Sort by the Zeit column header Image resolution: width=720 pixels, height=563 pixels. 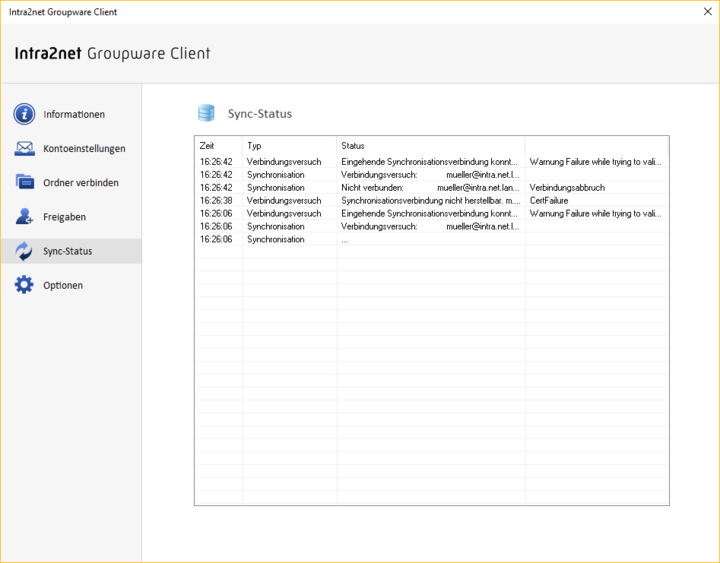(x=219, y=146)
